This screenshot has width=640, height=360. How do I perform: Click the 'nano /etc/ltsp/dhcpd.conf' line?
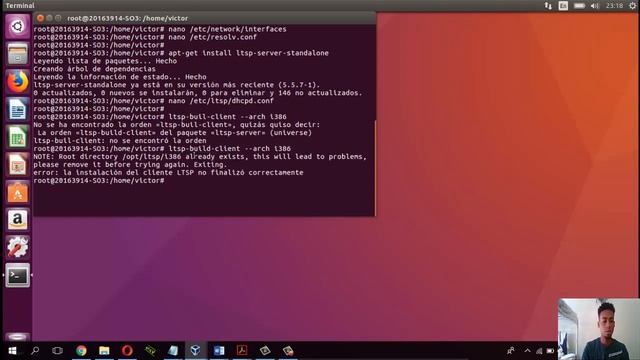coord(153,101)
